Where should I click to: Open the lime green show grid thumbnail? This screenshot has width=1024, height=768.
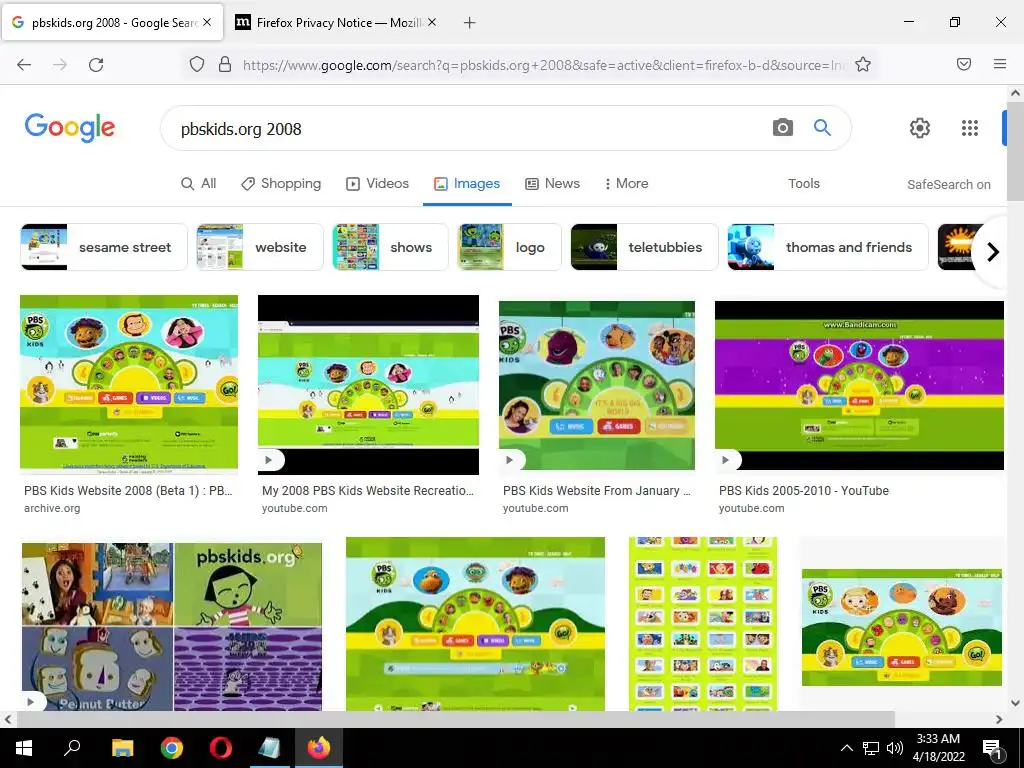click(x=703, y=624)
